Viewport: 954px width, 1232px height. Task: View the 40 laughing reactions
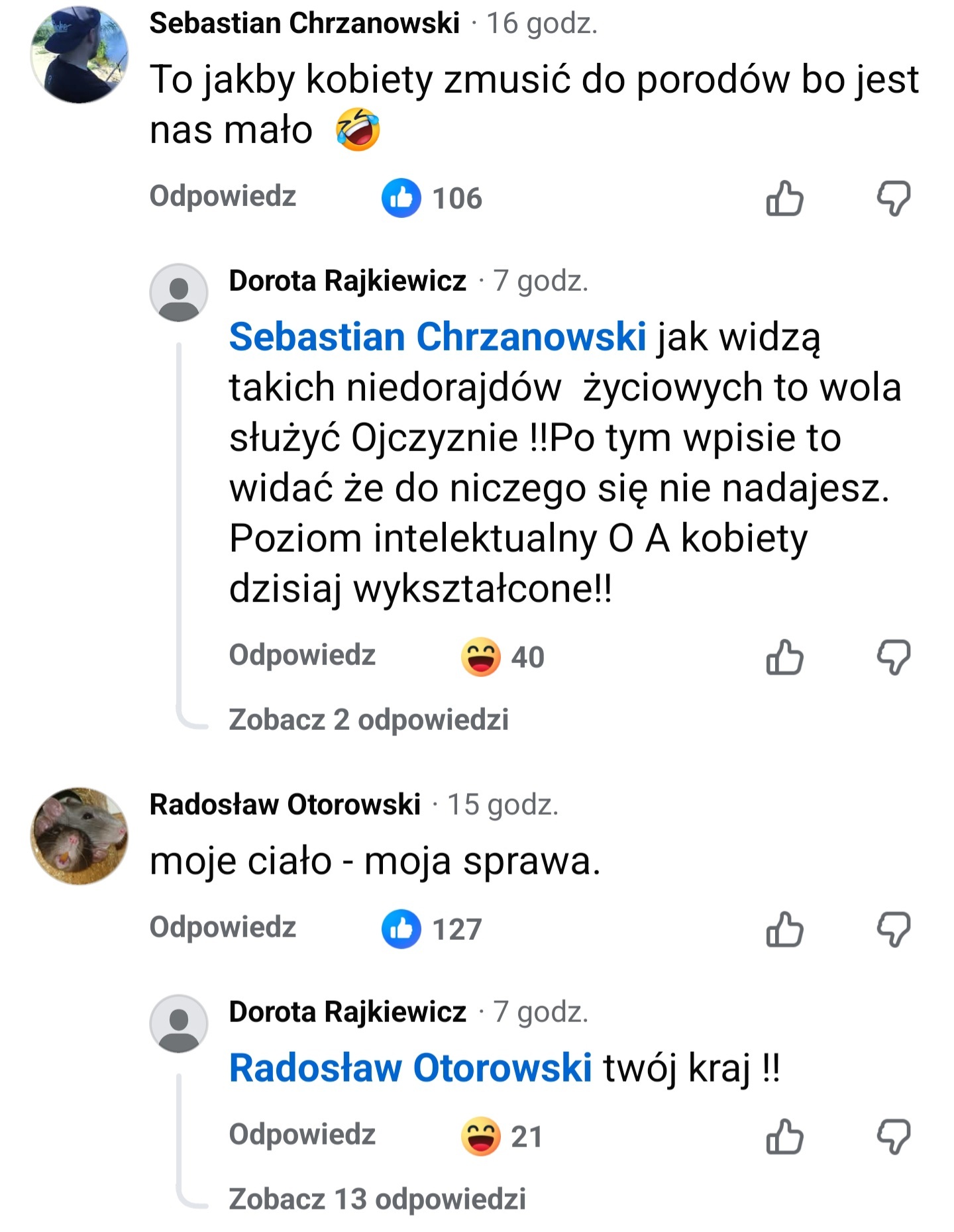click(x=503, y=657)
